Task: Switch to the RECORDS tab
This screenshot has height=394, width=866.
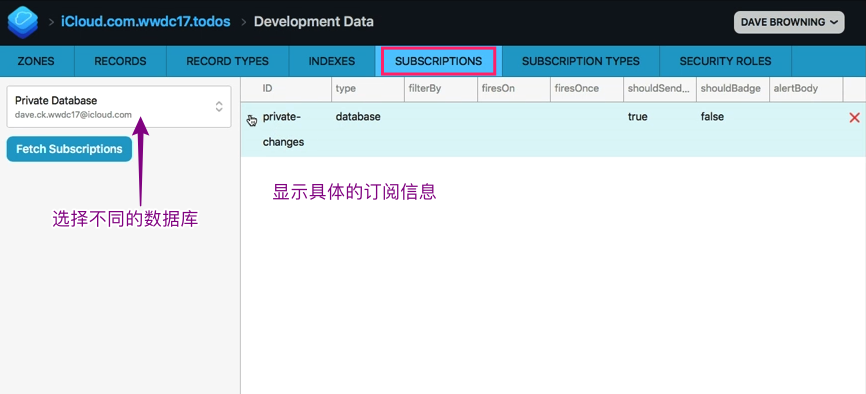Action: click(x=120, y=61)
